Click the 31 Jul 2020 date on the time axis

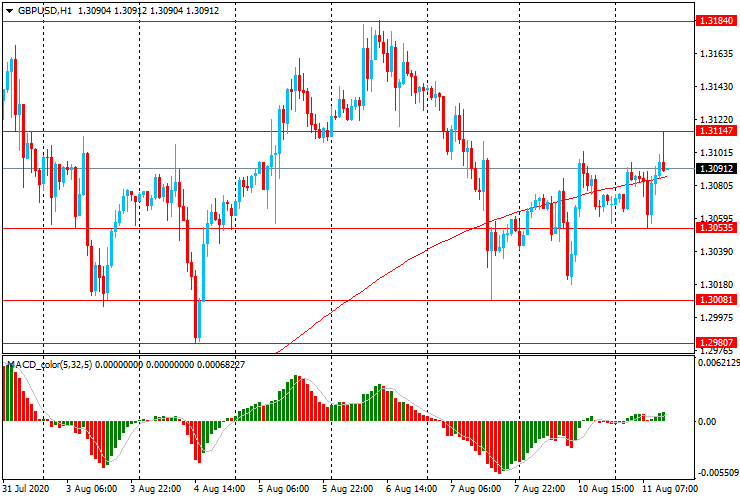click(x=25, y=490)
